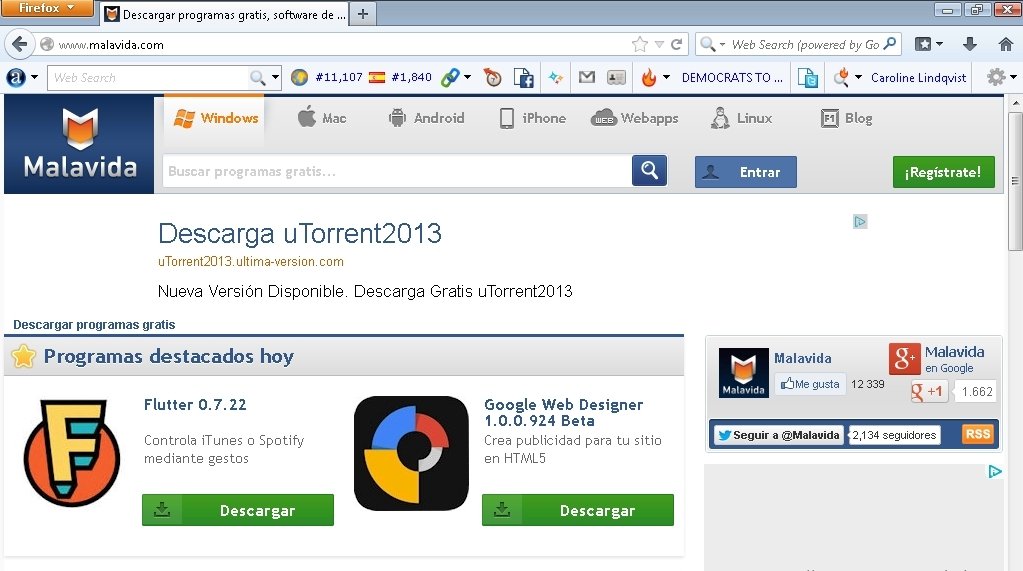Select the Webapps platform tab

point(634,118)
